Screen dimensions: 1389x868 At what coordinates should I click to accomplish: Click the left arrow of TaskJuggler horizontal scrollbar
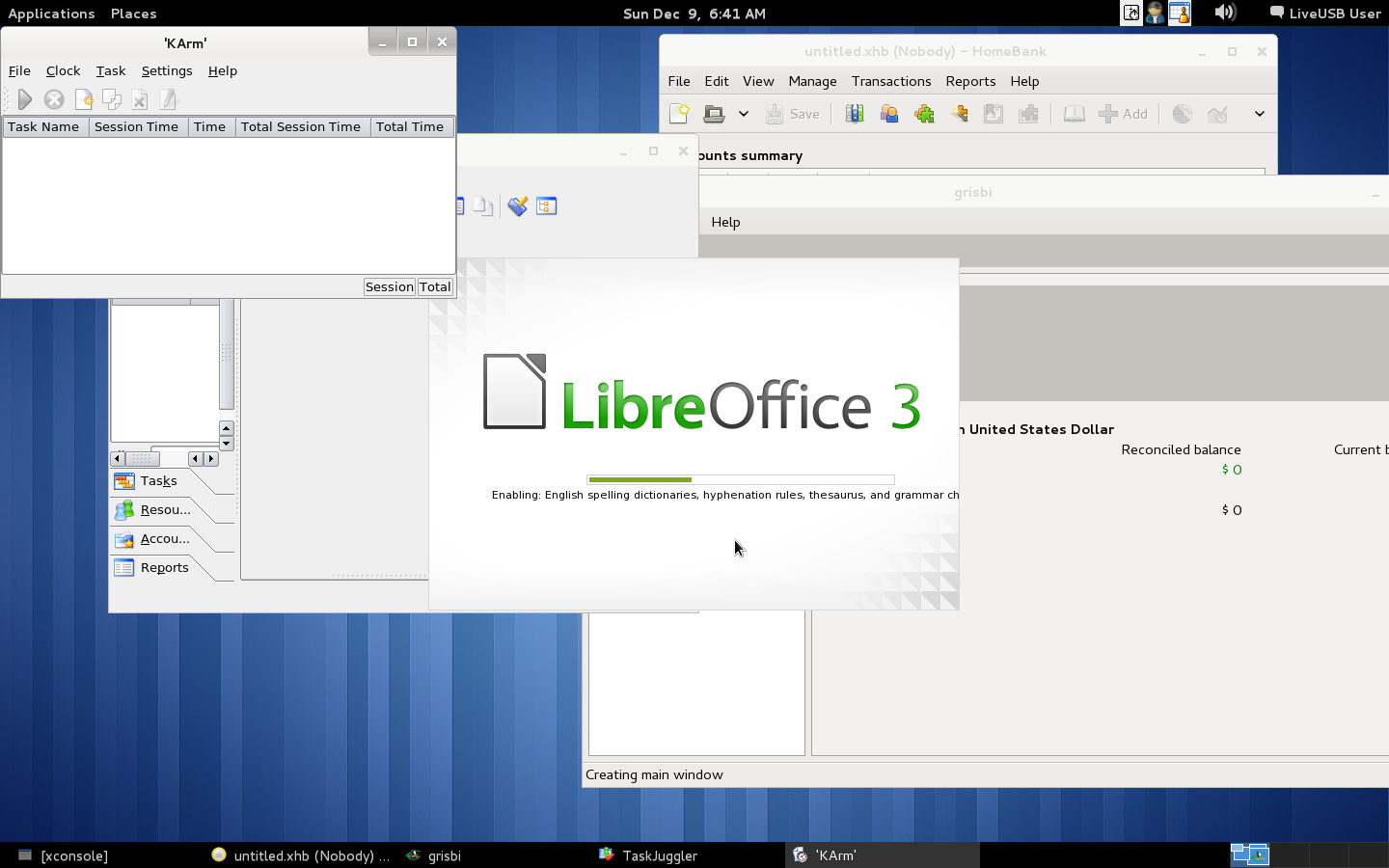[118, 459]
